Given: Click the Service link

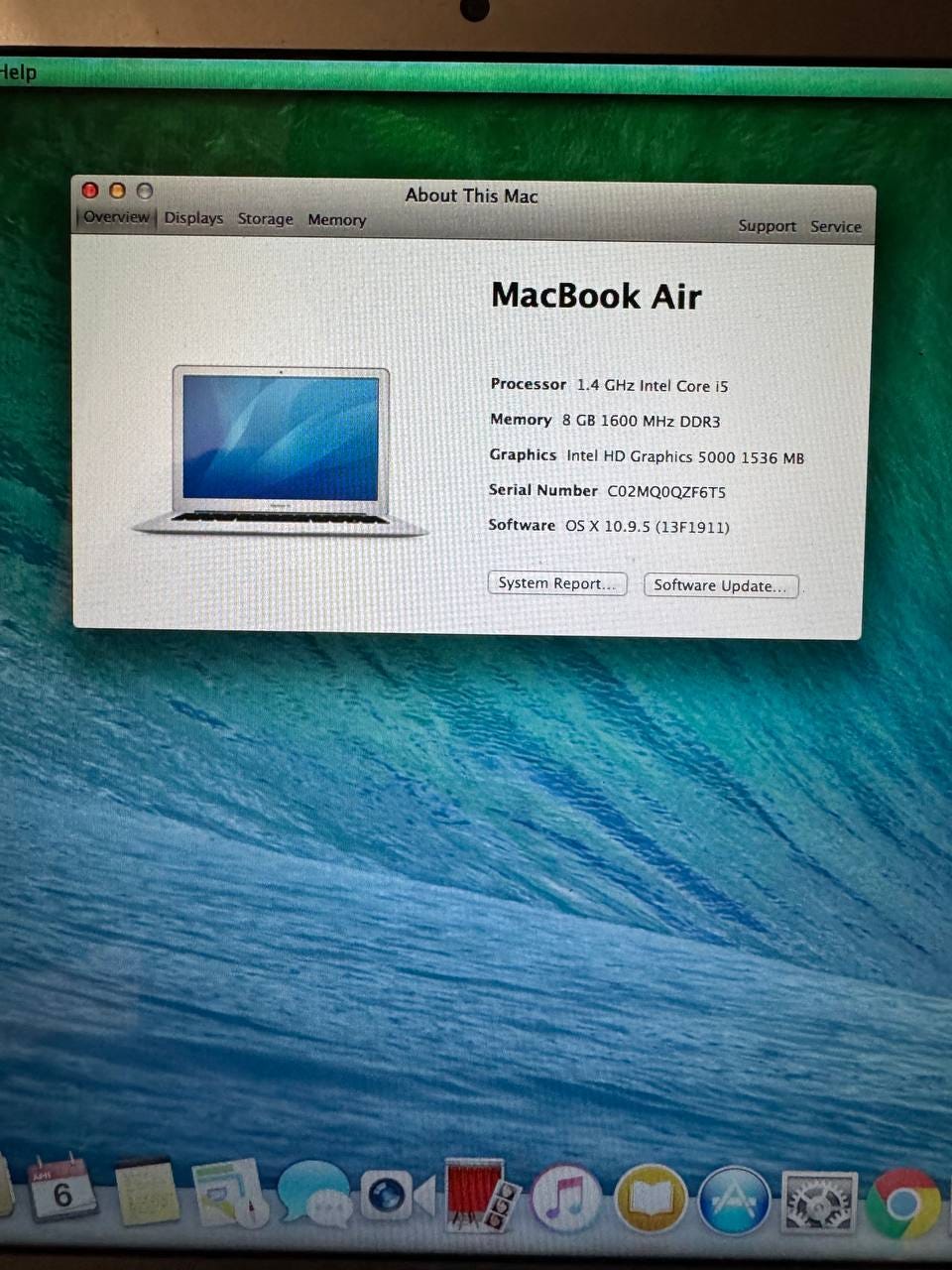Looking at the screenshot, I should 835,227.
